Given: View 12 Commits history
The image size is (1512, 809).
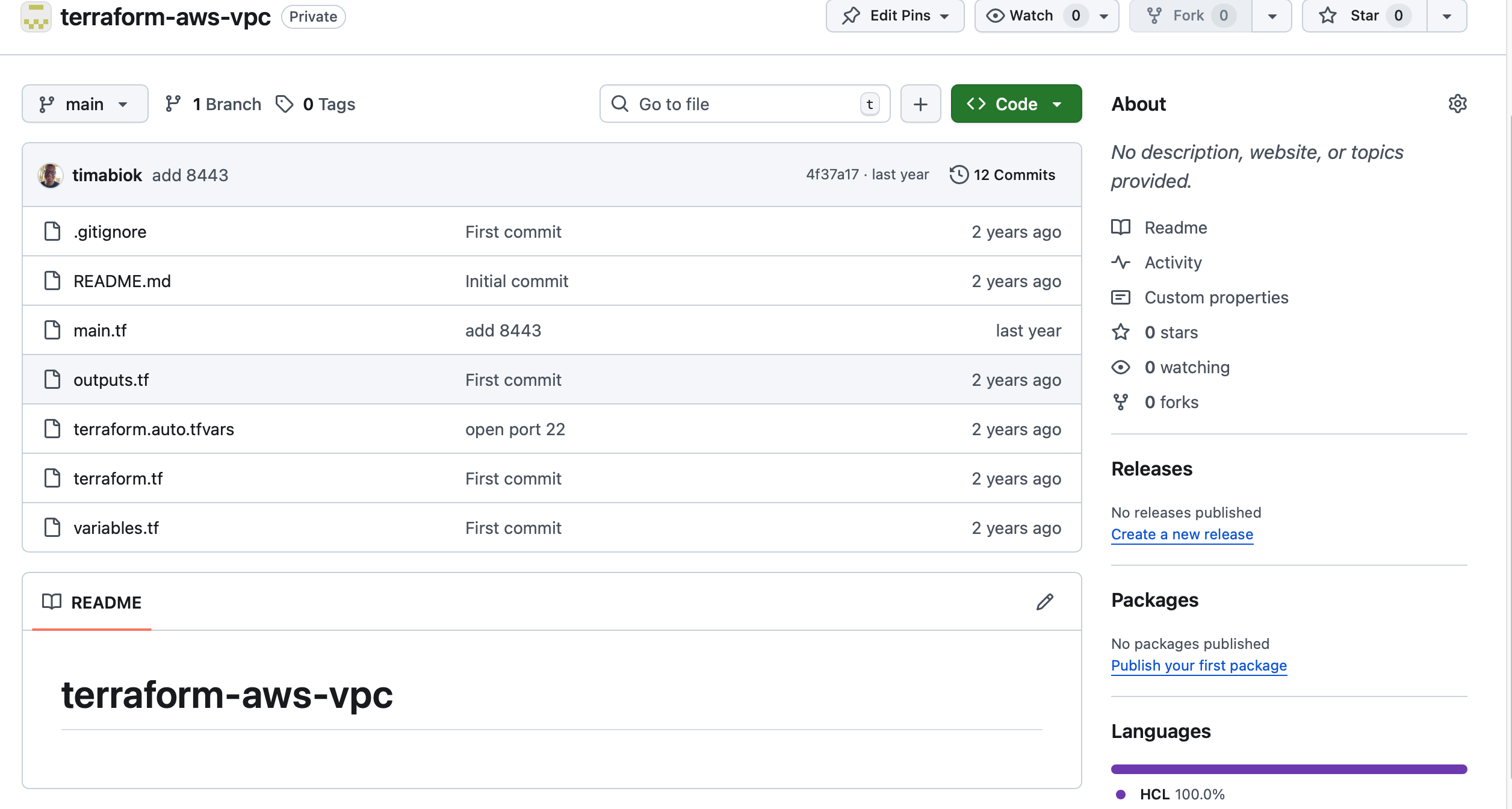Looking at the screenshot, I should tap(1002, 175).
